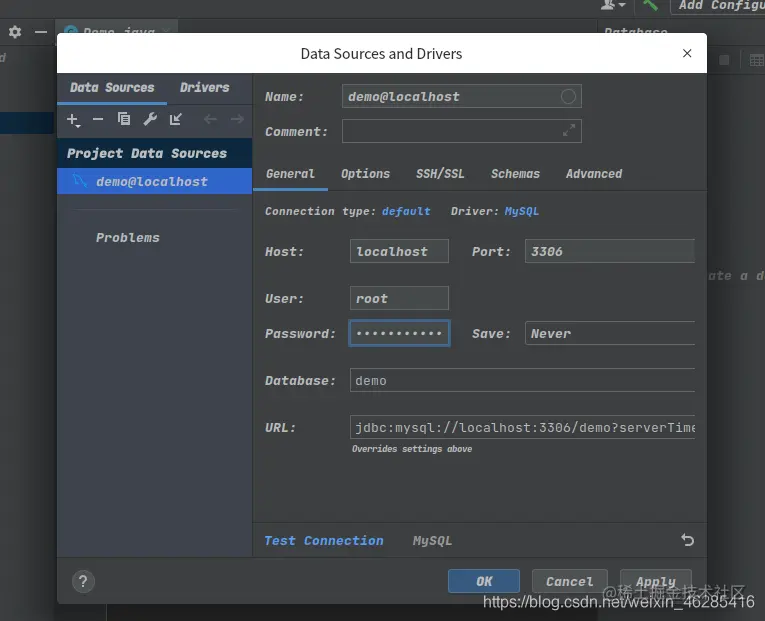Click the Host field containing localhost
Screen dimensions: 765x621
[399, 251]
